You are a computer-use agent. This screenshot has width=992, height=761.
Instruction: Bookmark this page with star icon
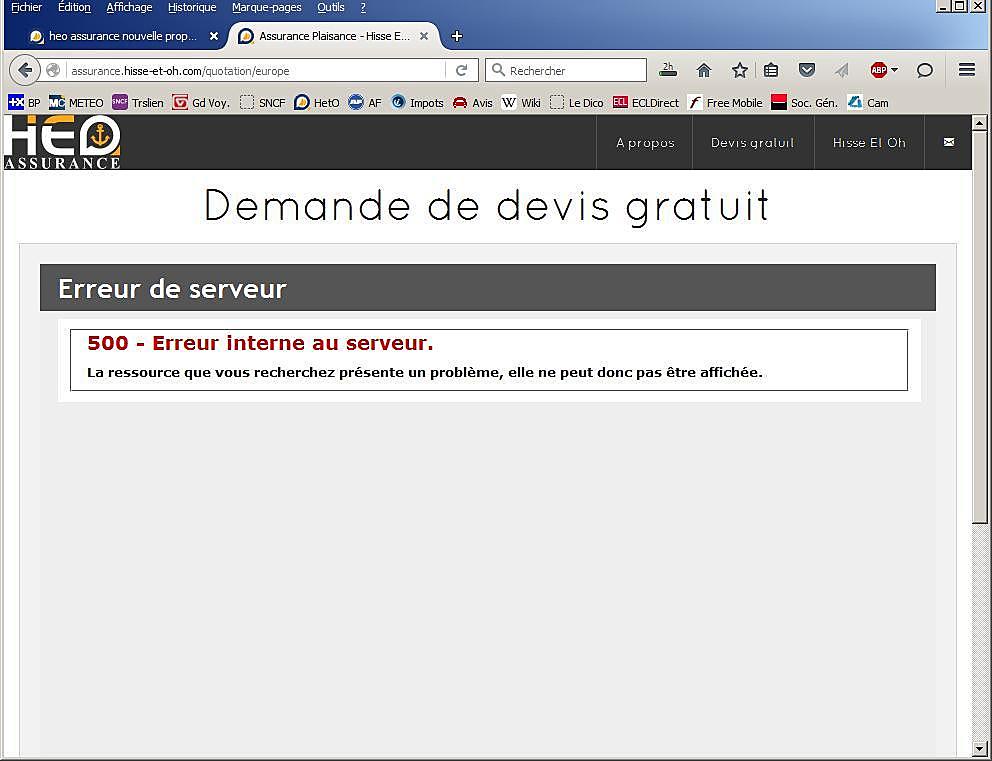click(739, 70)
